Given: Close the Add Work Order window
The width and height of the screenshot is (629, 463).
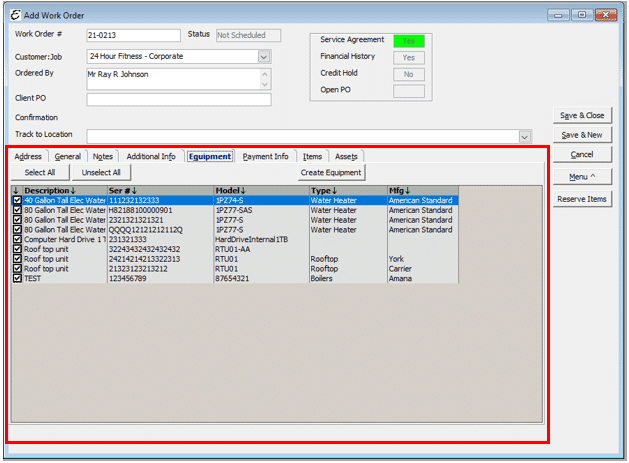Looking at the screenshot, I should coord(606,15).
